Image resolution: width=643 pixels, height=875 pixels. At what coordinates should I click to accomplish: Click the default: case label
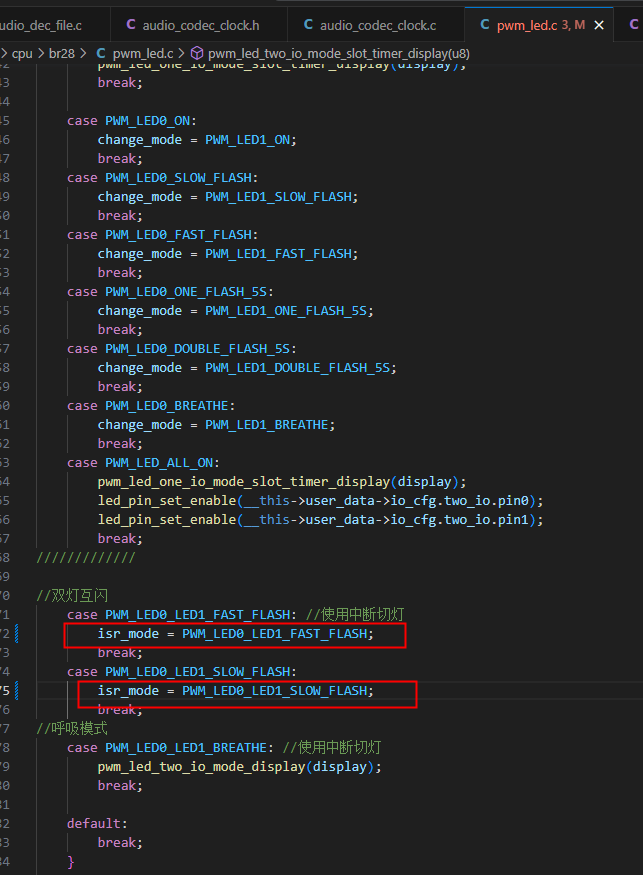pos(97,824)
